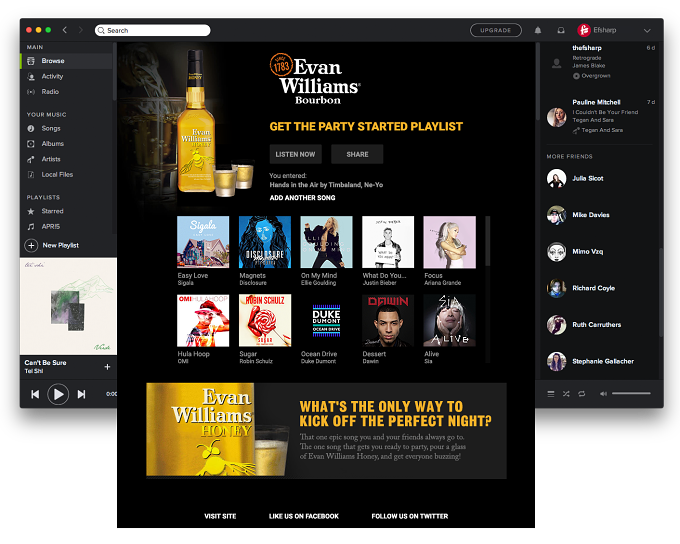Open Mike Davies' friend profile

(591, 215)
